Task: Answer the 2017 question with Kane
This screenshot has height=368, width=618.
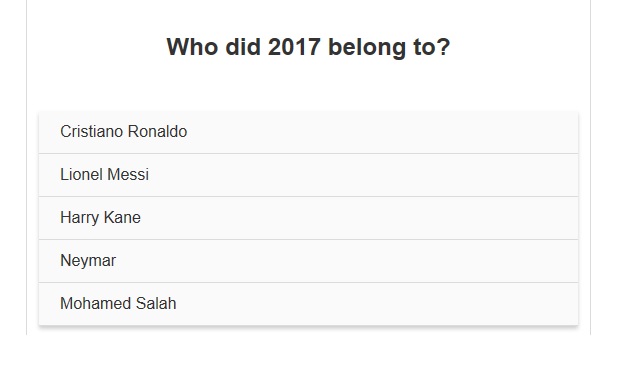Action: coord(308,218)
